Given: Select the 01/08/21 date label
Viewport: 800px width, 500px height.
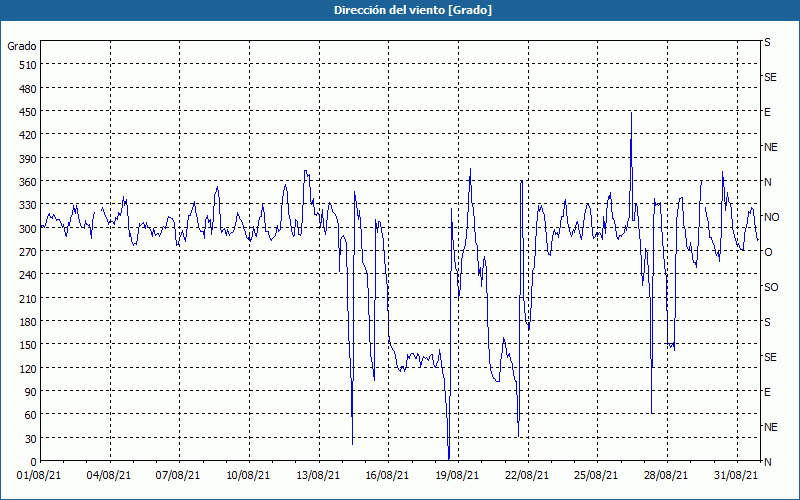Looking at the screenshot, I should pos(41,476).
